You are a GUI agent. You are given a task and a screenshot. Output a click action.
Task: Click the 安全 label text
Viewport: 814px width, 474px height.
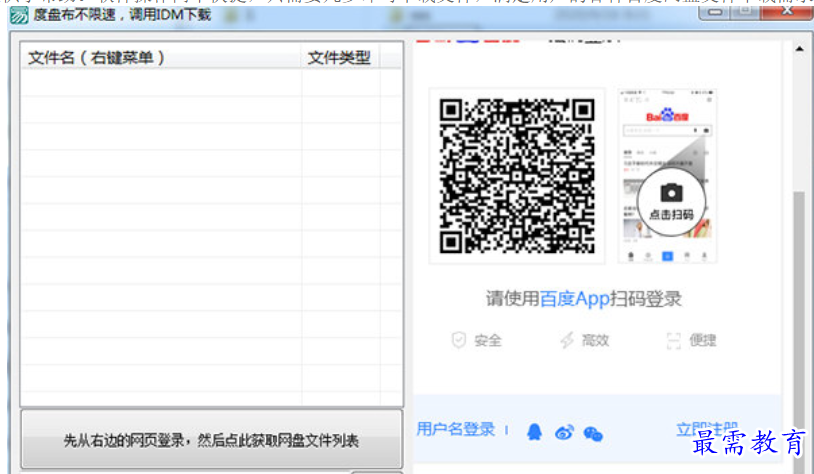488,341
